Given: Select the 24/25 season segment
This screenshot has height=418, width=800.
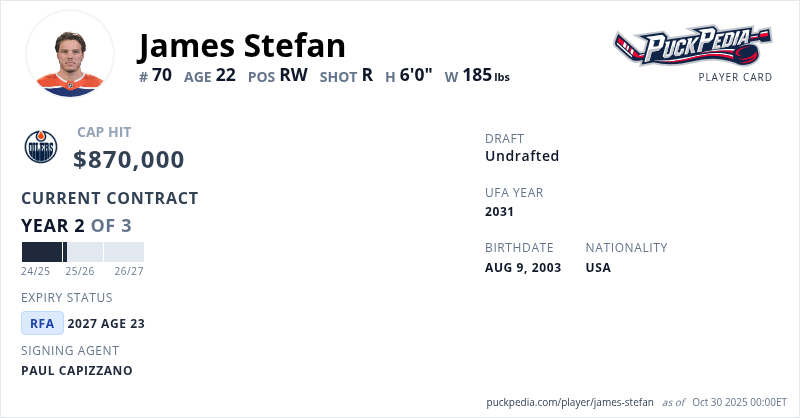Looking at the screenshot, I should pos(42,252).
